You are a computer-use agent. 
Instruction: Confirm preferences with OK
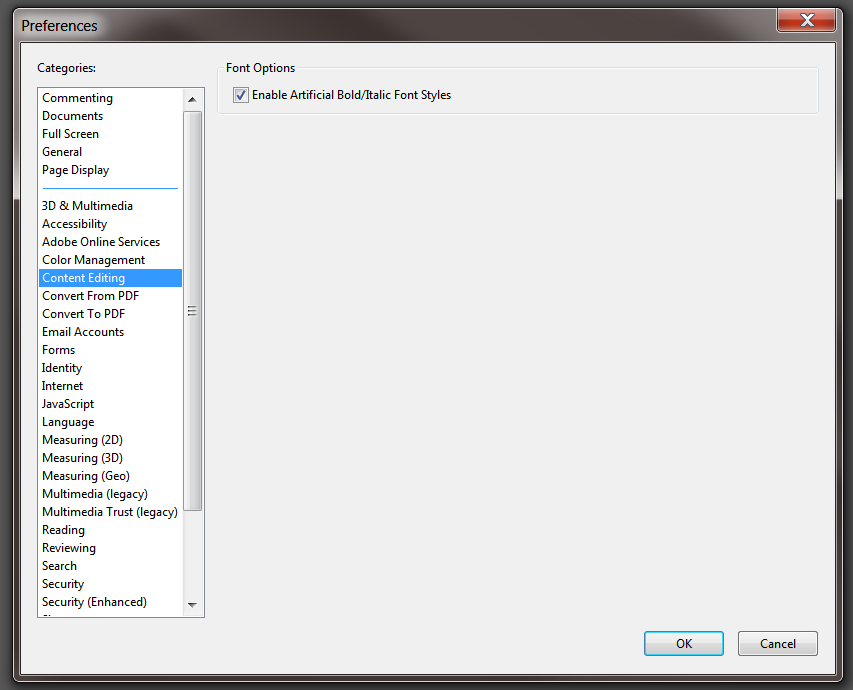click(683, 643)
